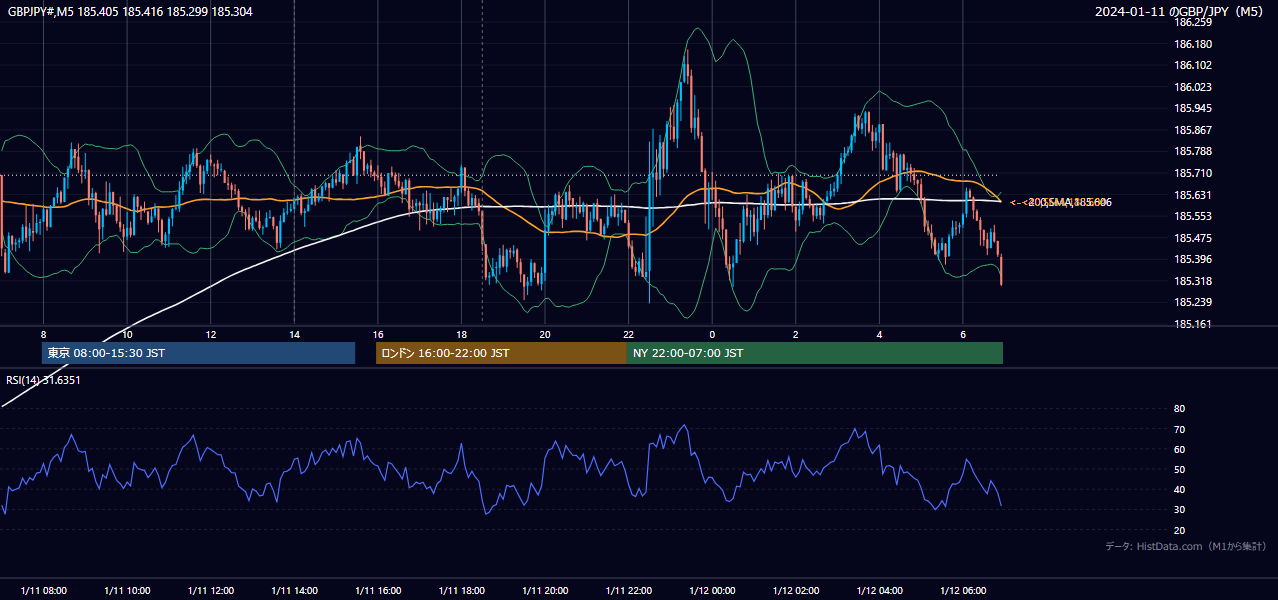Click price axis label 185.239

coord(1192,302)
